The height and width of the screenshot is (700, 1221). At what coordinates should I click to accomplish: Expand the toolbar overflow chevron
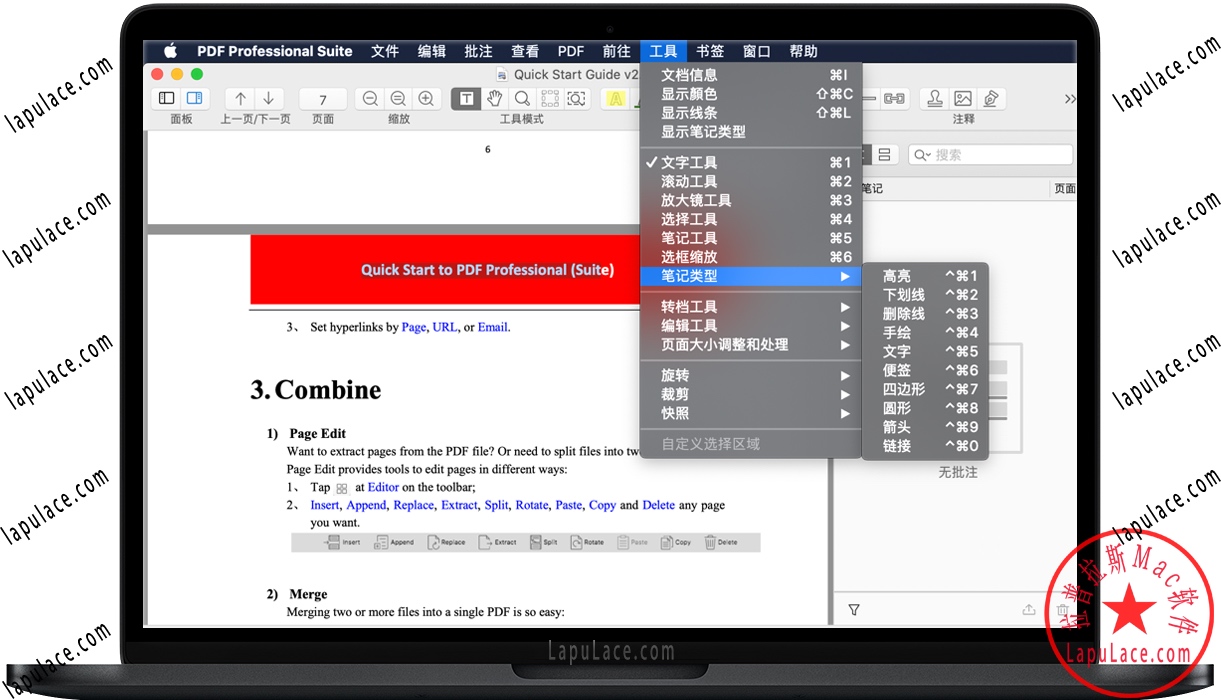tap(1070, 99)
